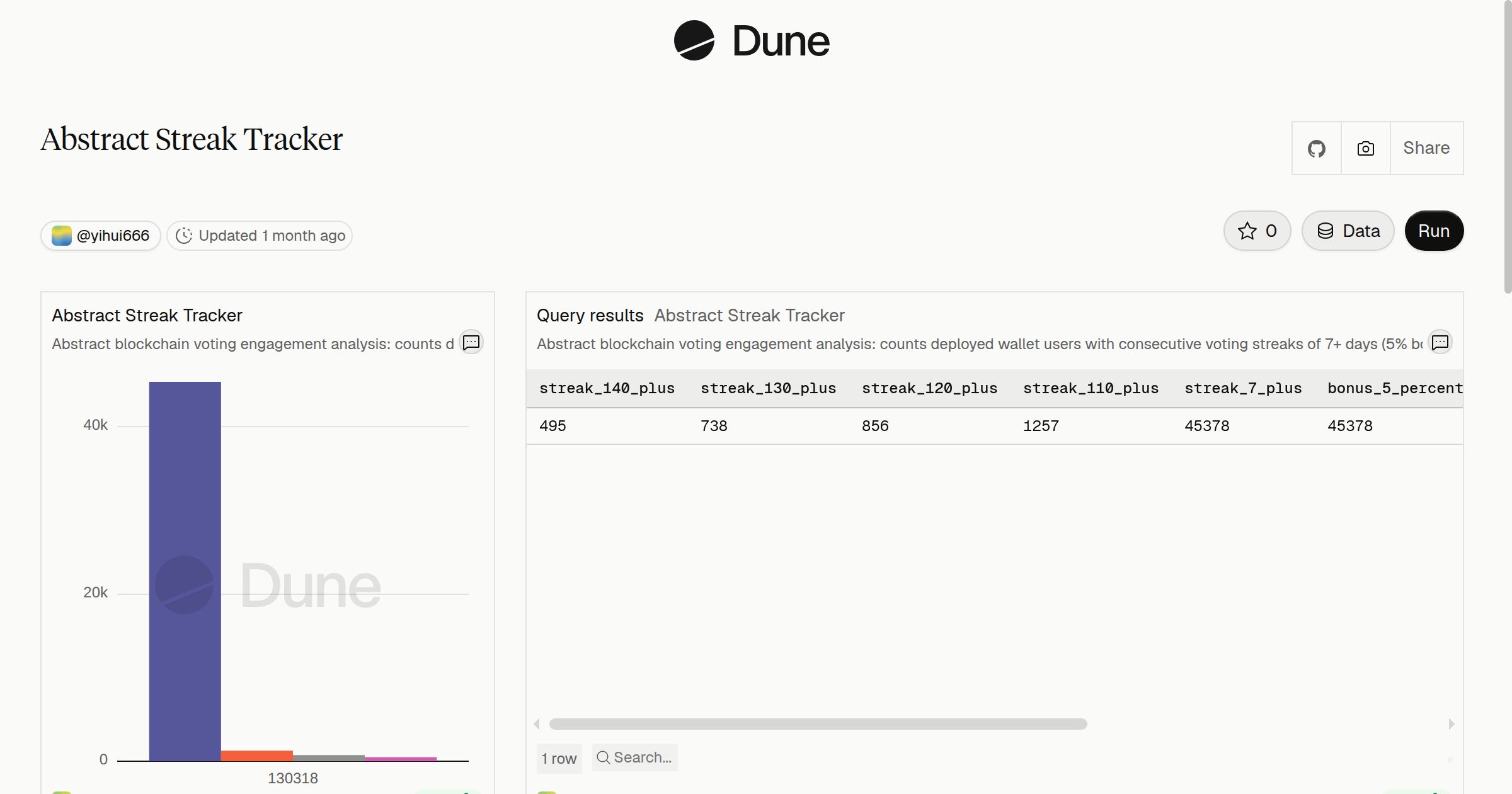Click the streak_110_plus column header
Viewport: 1512px width, 794px height.
click(x=1091, y=388)
